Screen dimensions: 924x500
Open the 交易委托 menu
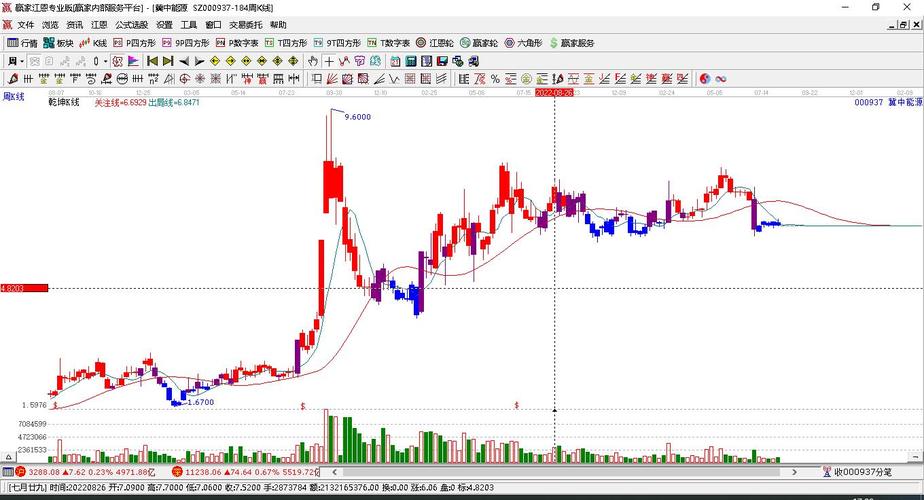pos(246,25)
